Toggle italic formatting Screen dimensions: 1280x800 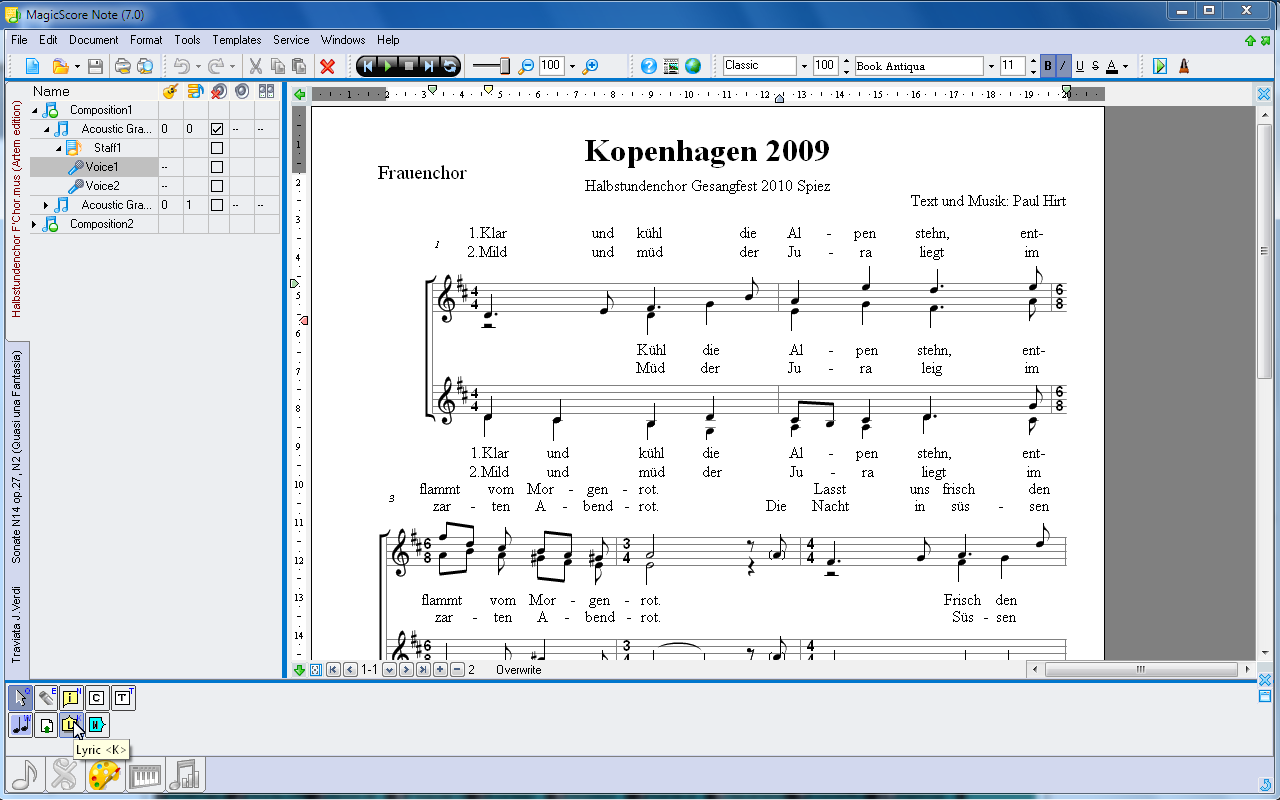(1064, 66)
